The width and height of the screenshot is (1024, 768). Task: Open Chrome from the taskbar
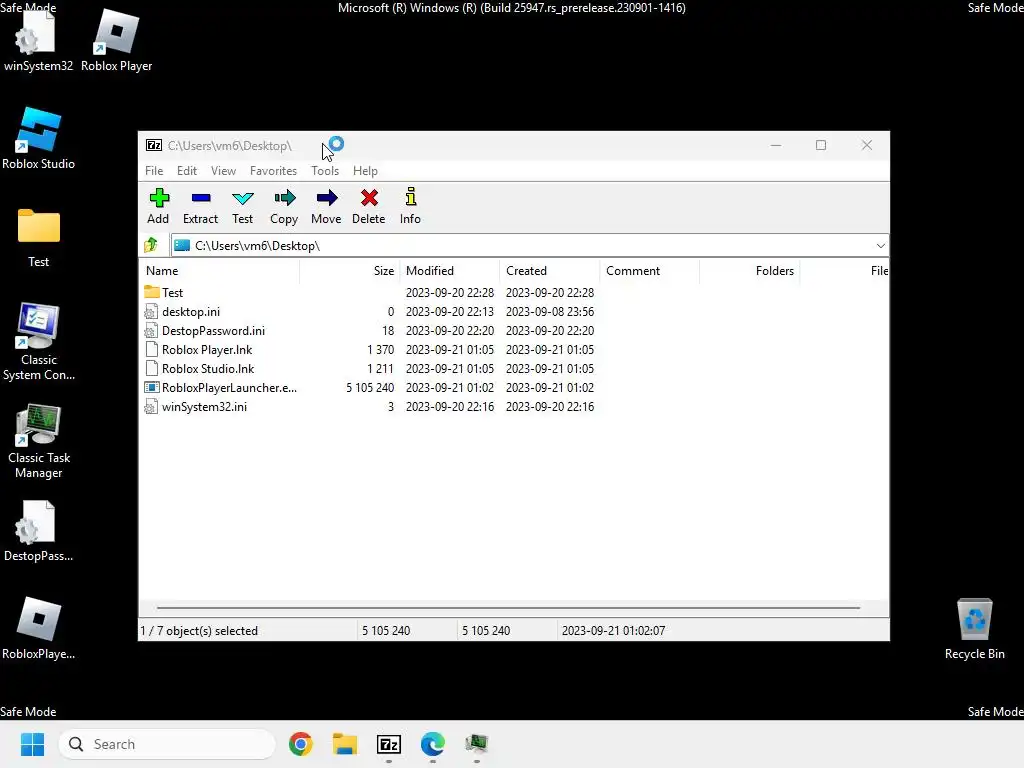pyautogui.click(x=301, y=744)
